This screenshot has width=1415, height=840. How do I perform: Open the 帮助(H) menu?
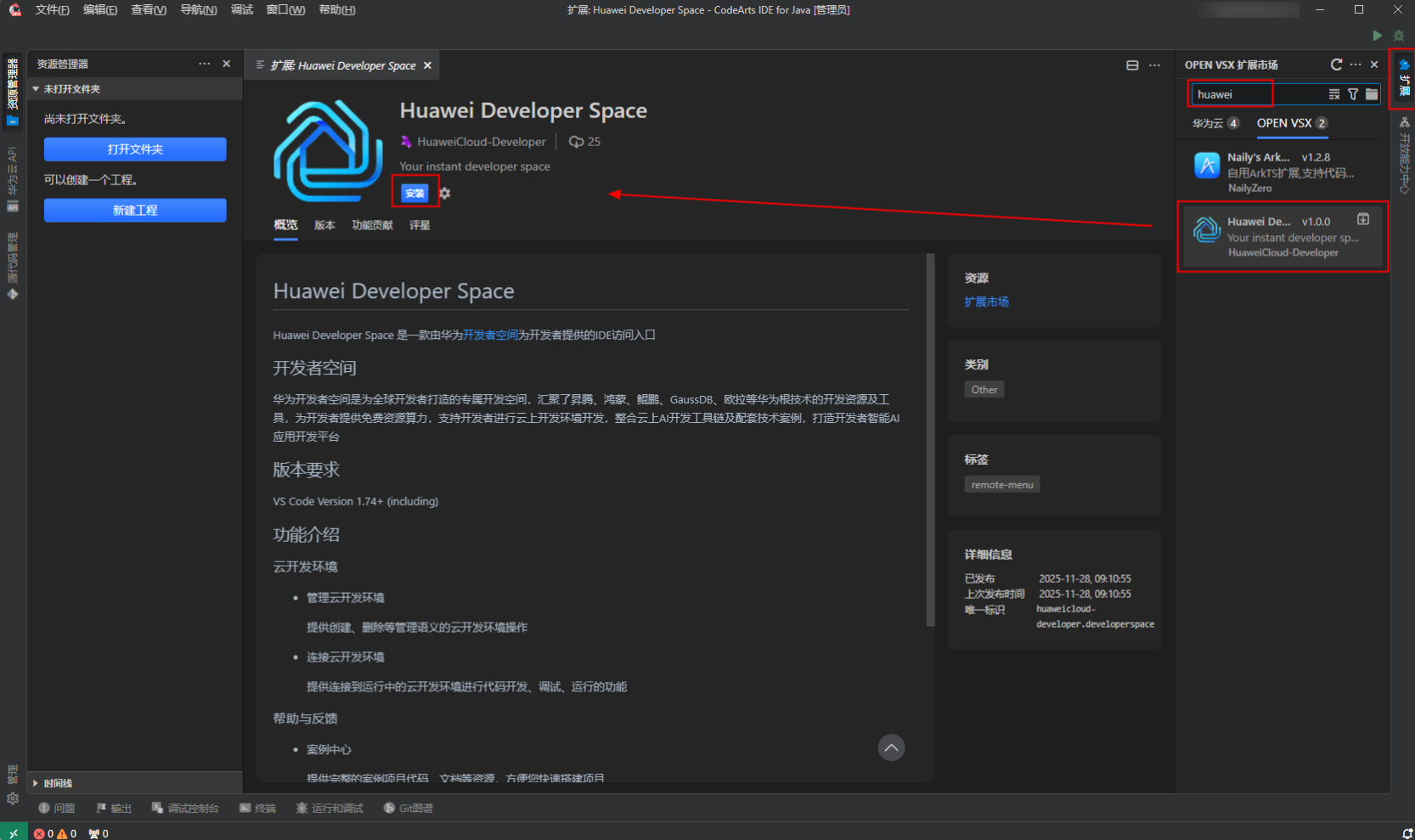pyautogui.click(x=336, y=10)
